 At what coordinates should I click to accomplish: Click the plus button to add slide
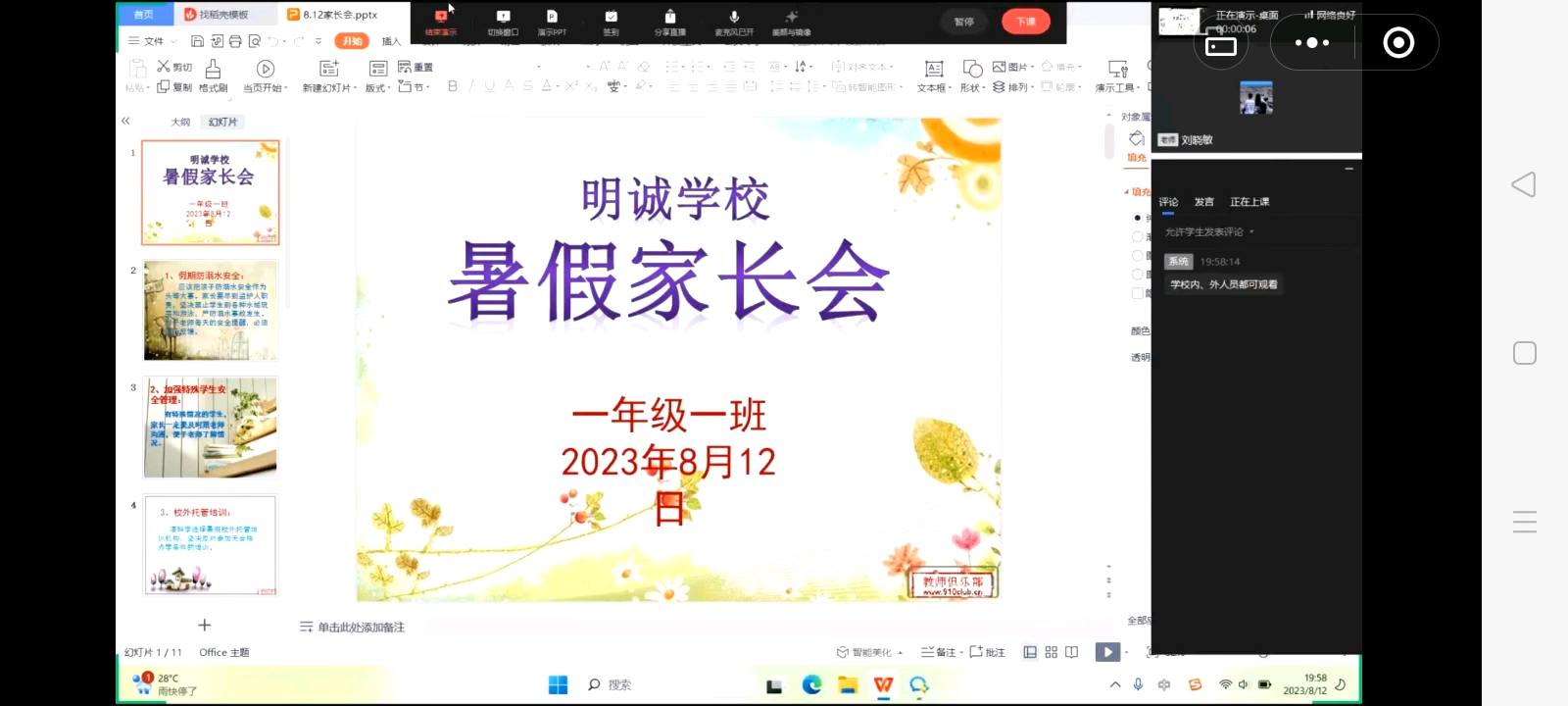click(205, 625)
